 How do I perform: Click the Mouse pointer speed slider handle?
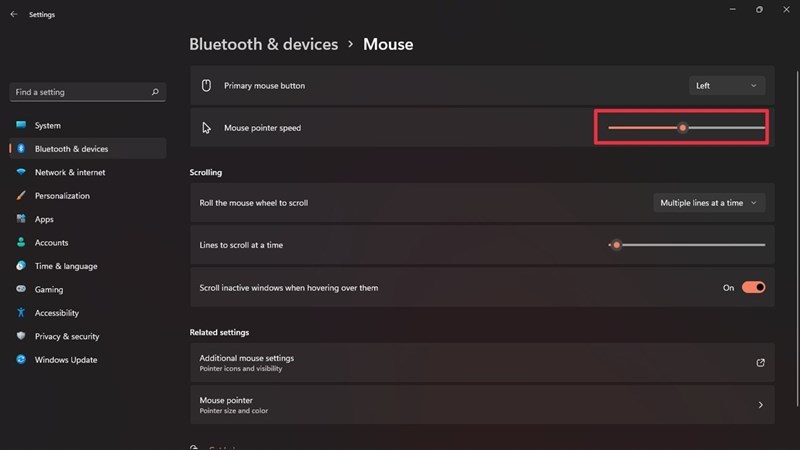click(x=683, y=128)
